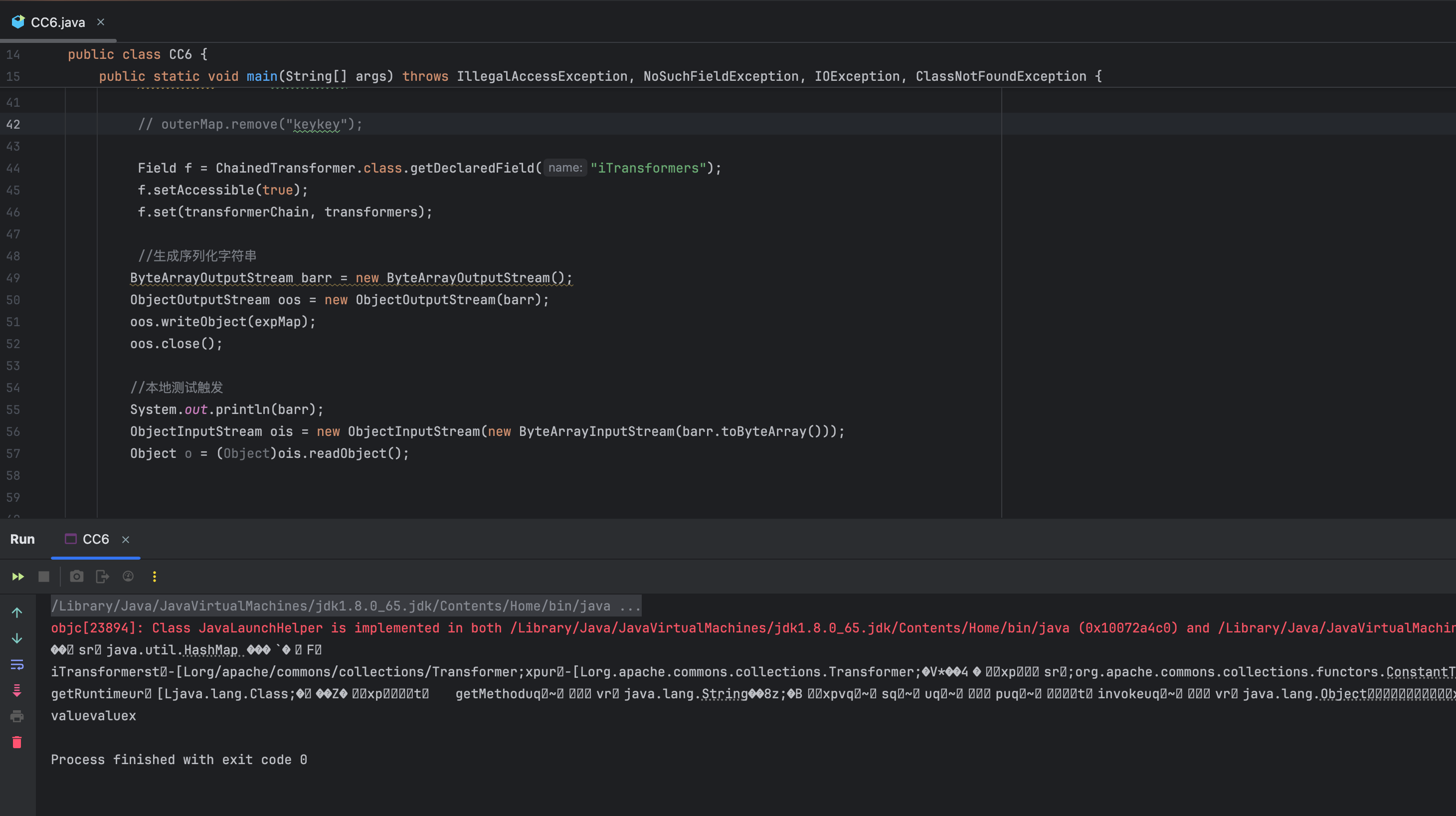Click the getRuntime serialized output line
The image size is (1456, 816).
pyautogui.click(x=753, y=694)
